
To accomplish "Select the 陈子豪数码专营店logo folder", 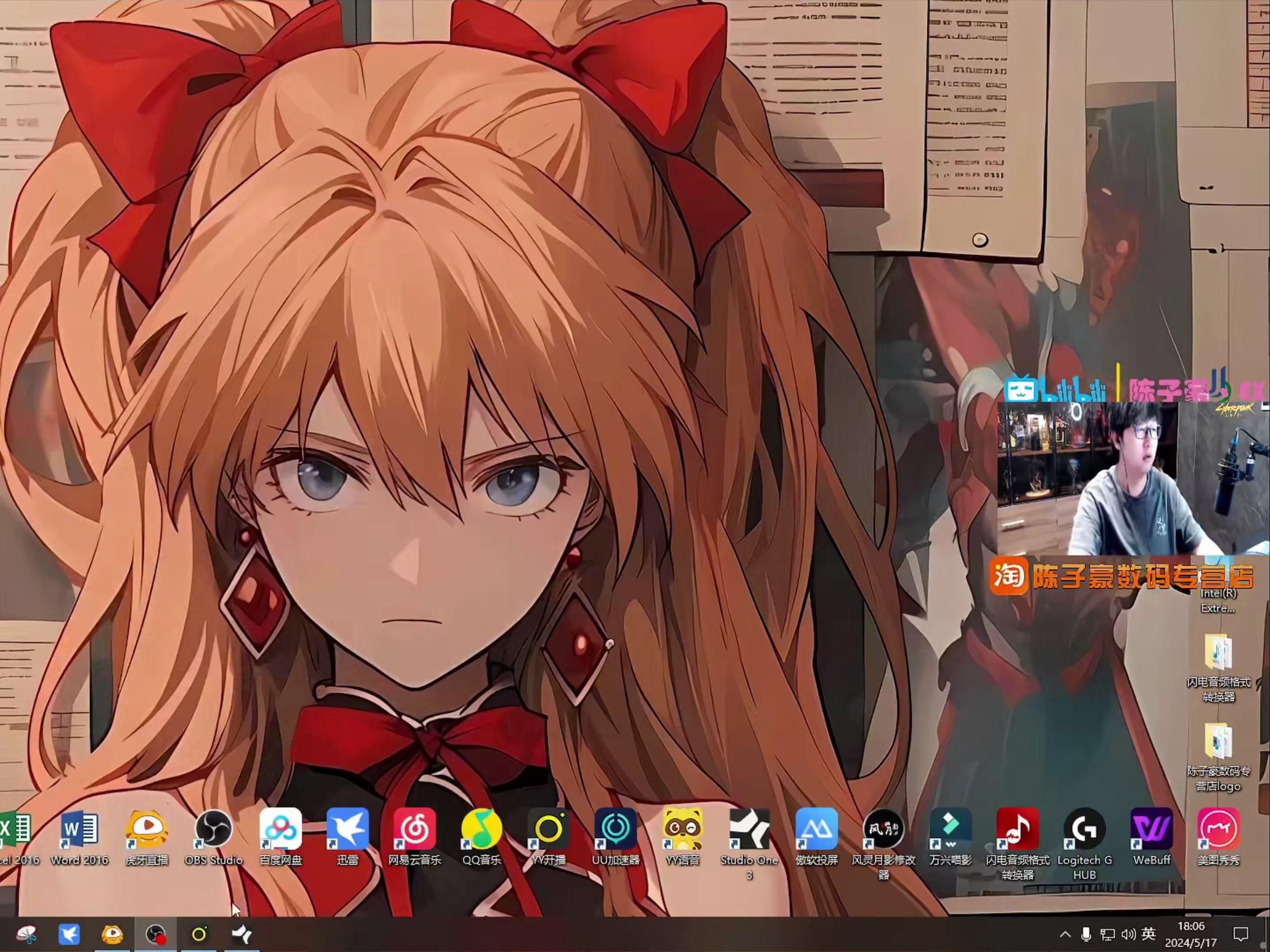I will 1218,757.
